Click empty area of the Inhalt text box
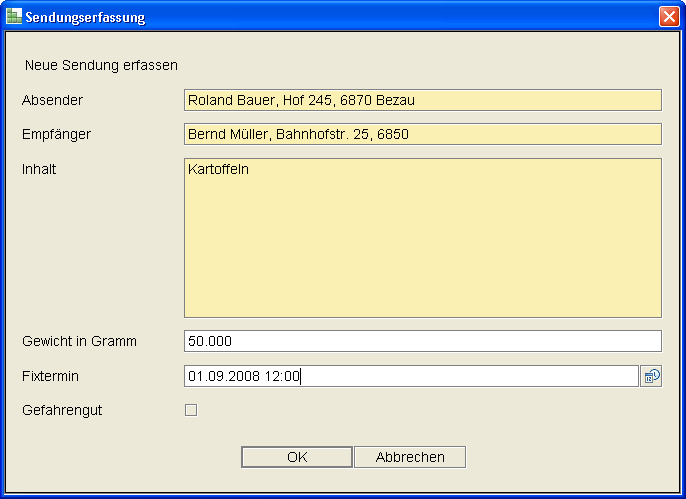 pos(422,250)
